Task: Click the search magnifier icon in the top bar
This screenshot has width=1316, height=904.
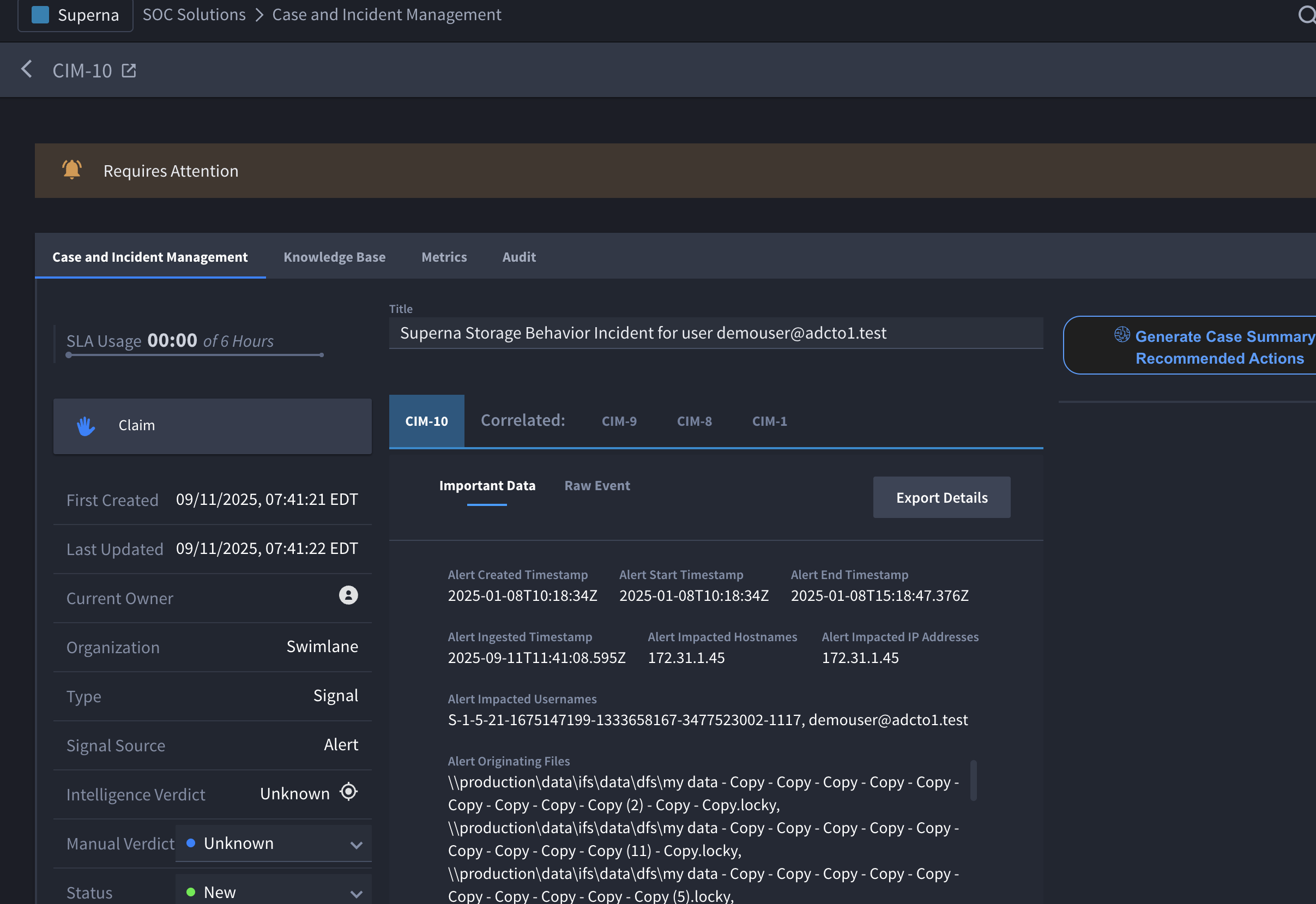Action: 1306,15
